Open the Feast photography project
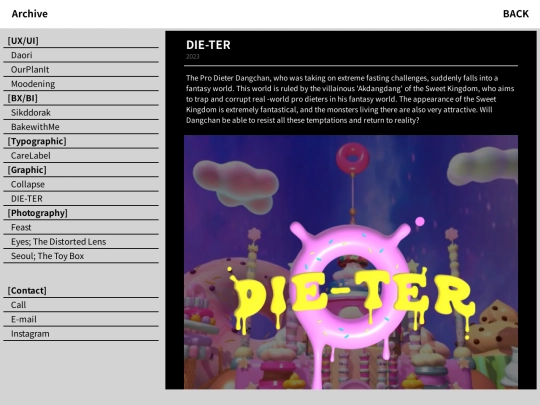Screen dimensions: 540x405 (21, 228)
